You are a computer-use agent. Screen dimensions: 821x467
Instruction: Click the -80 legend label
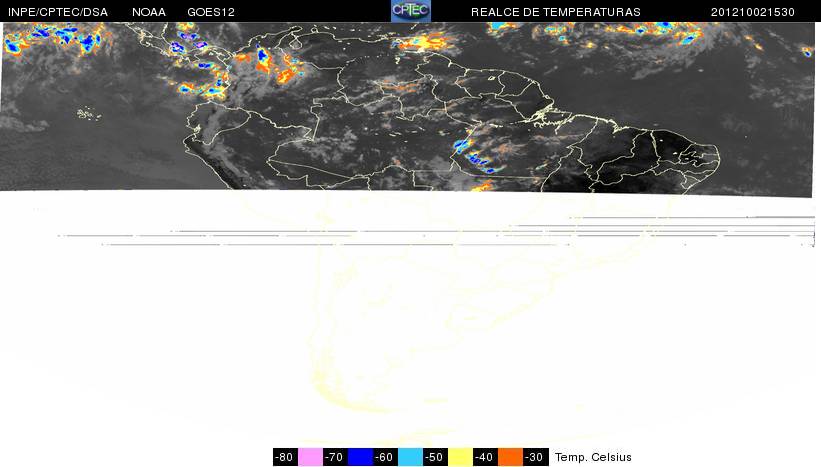point(285,457)
